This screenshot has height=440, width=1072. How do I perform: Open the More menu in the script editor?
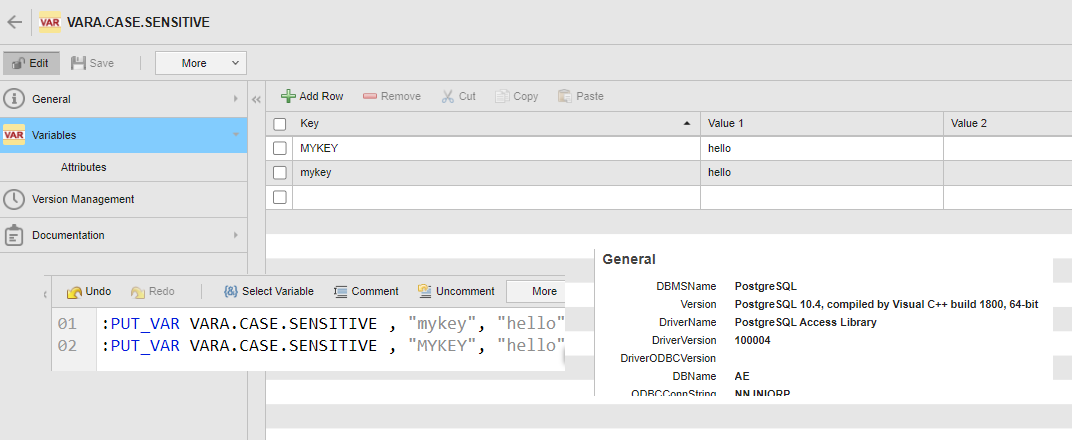click(536, 291)
